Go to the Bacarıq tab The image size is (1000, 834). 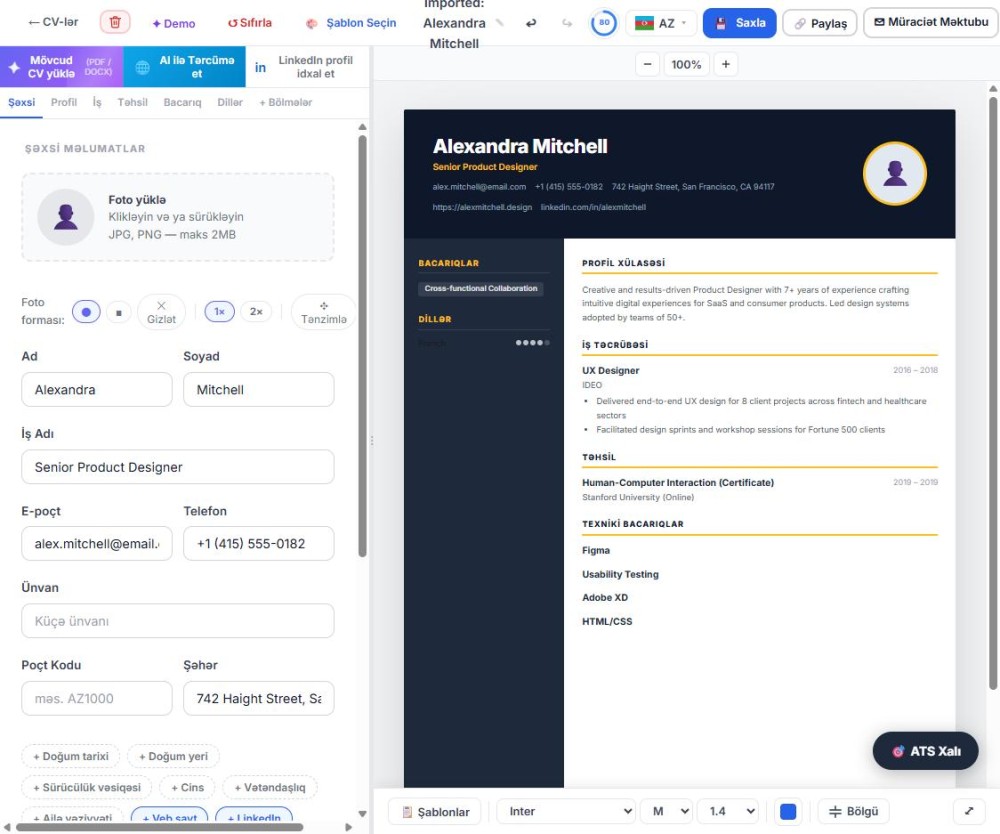pyautogui.click(x=182, y=102)
